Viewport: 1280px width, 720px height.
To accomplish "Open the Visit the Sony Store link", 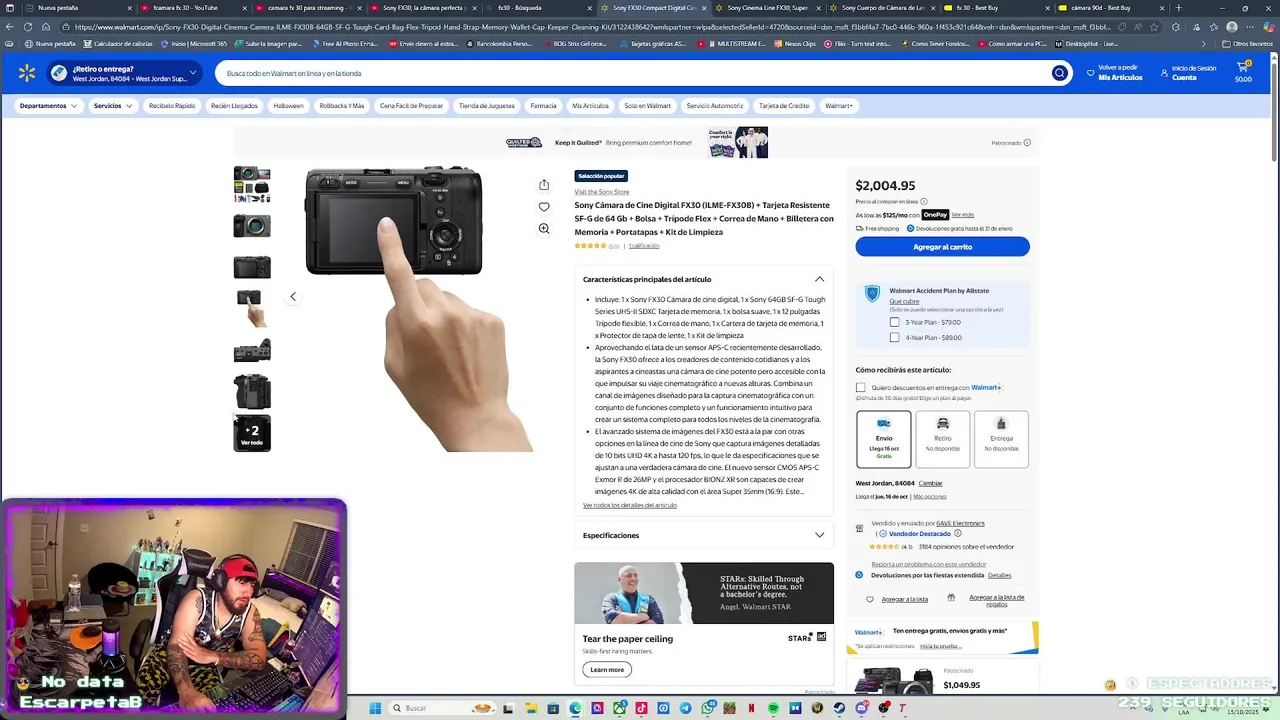I will click(x=602, y=192).
